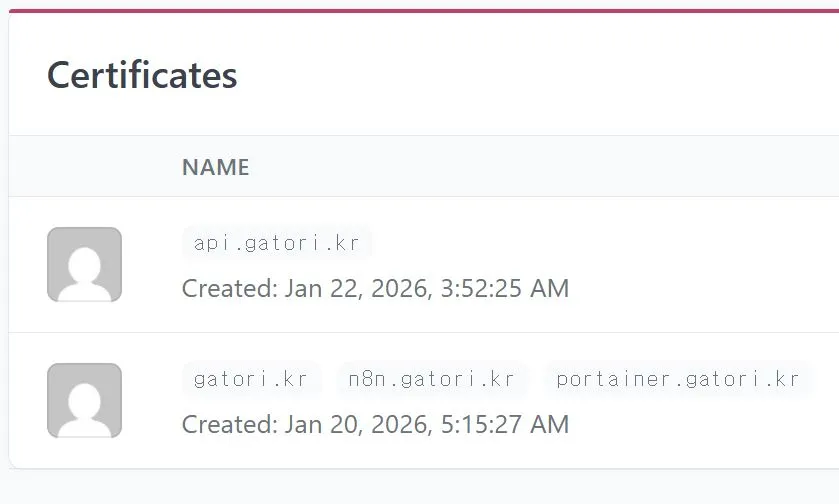This screenshot has width=839, height=504.
Task: Click the avatar icon beside gatori.kr certificate
Action: 84,400
